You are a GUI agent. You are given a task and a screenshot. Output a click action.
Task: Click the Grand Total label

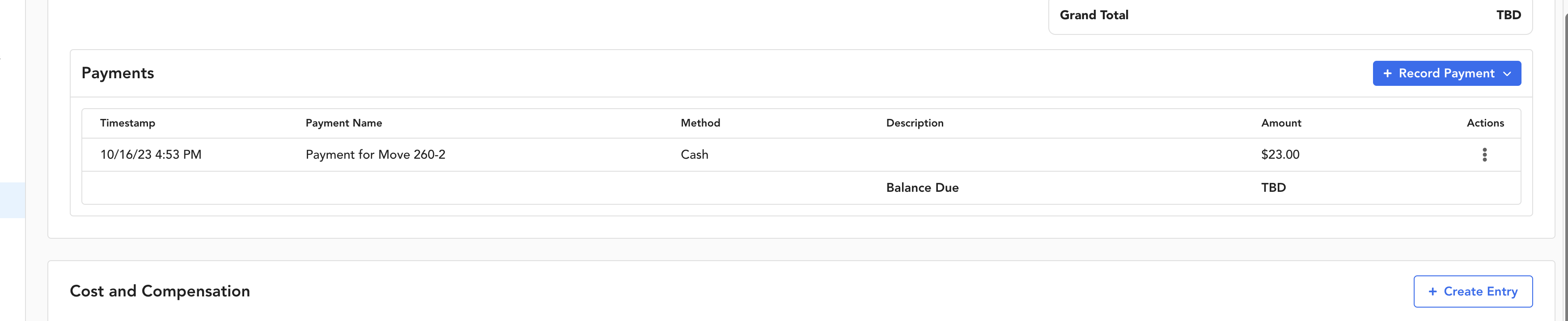1094,15
